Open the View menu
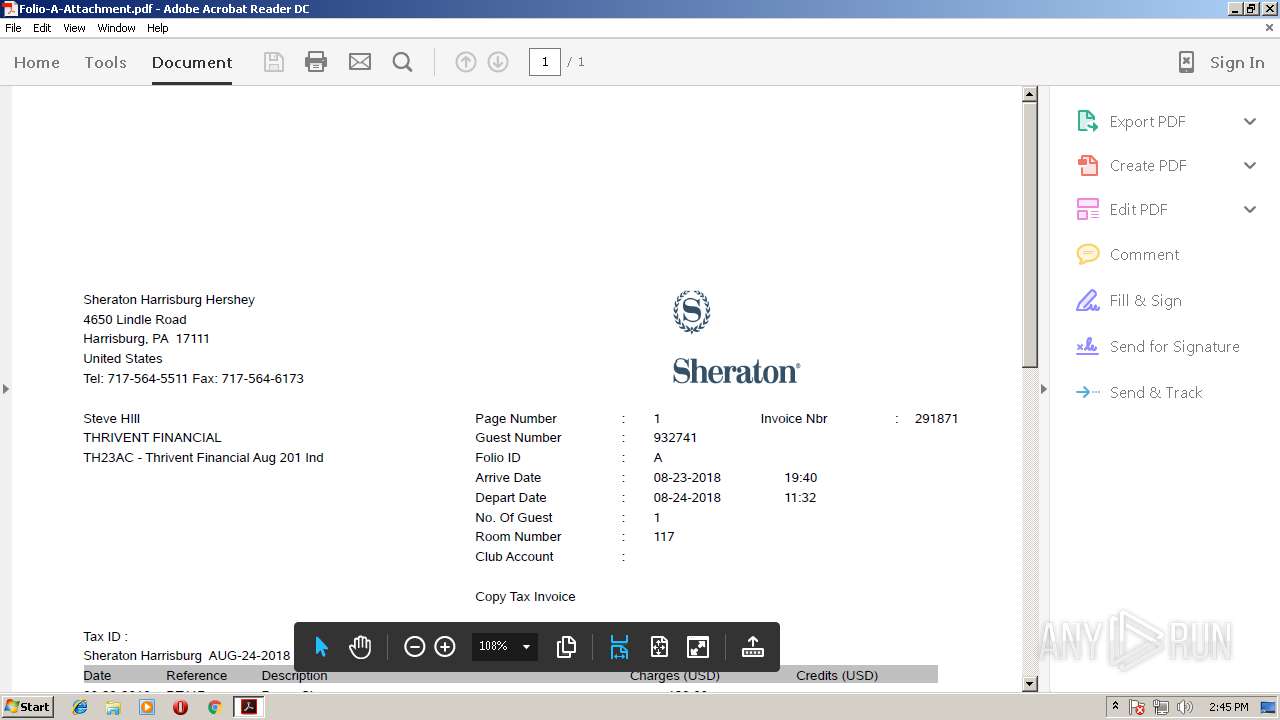 pyautogui.click(x=75, y=28)
